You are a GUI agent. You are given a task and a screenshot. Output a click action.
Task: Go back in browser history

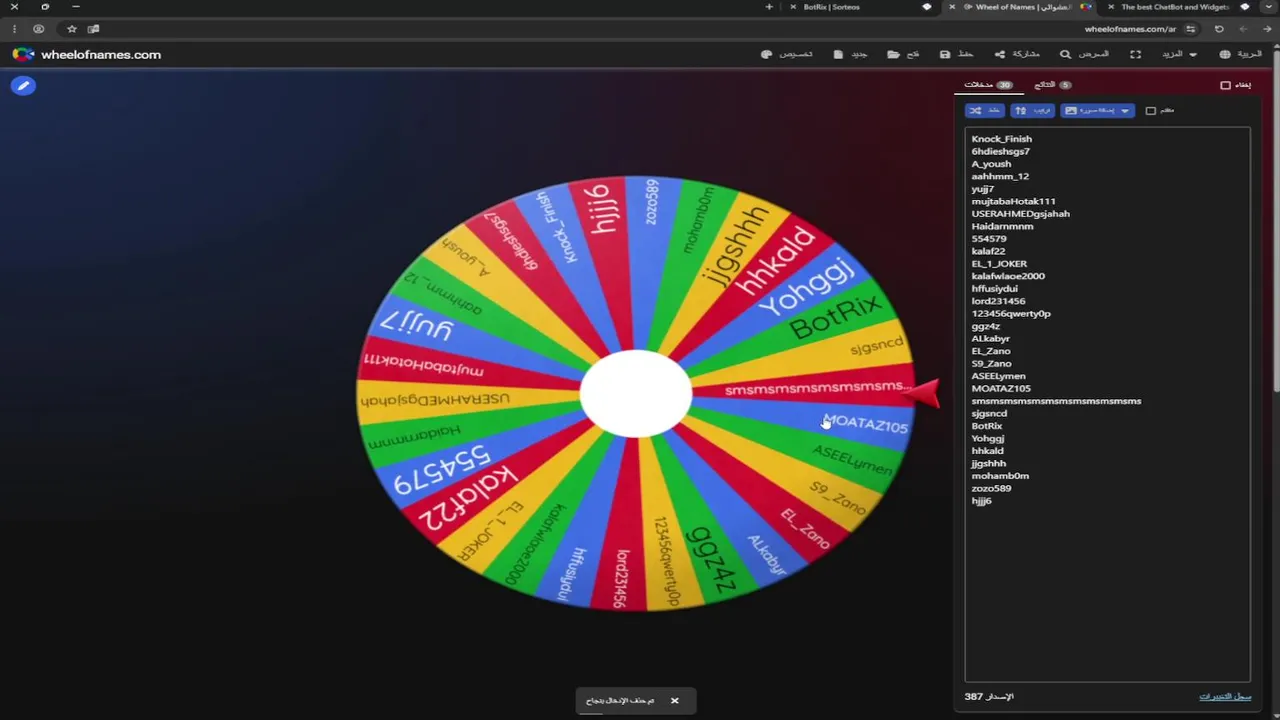(1266, 29)
